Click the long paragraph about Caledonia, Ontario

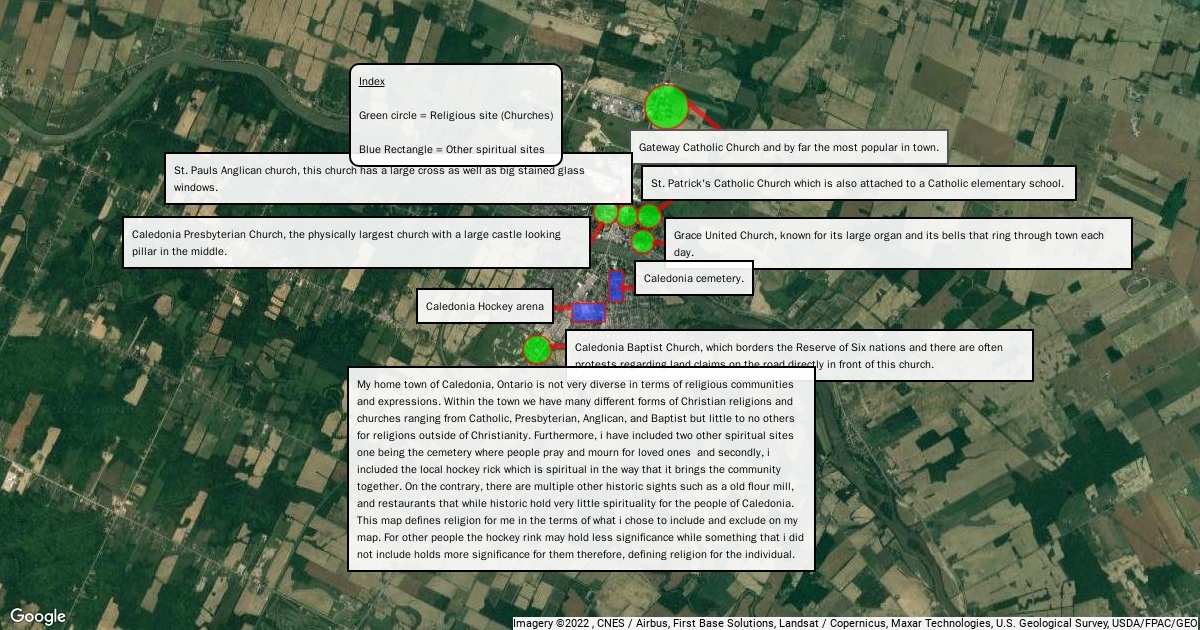point(581,469)
